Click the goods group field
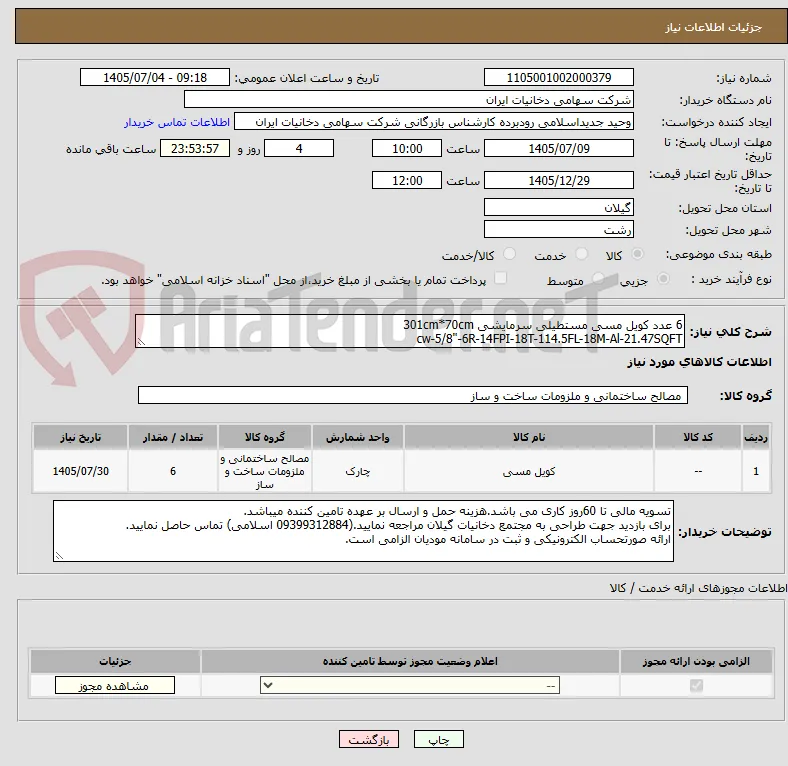 [413, 396]
